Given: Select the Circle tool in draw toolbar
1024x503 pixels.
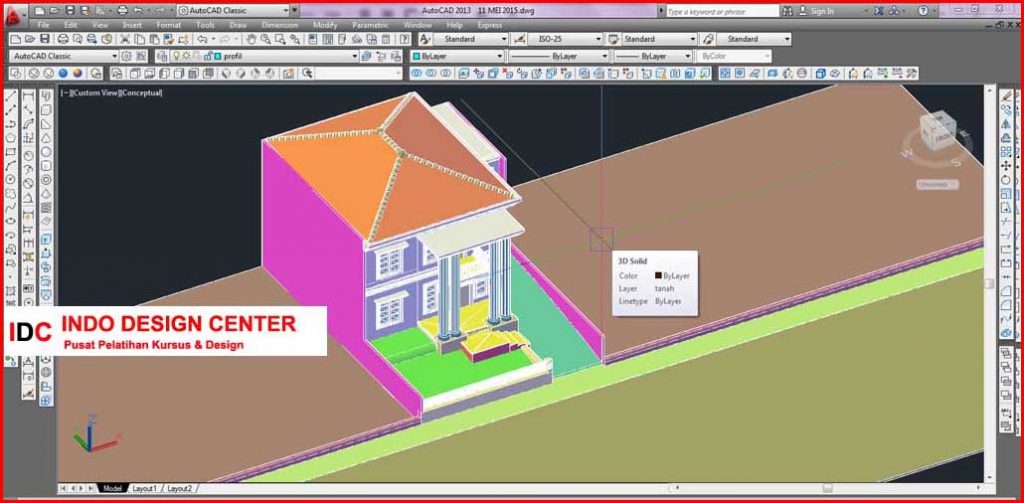Looking at the screenshot, I should (10, 179).
